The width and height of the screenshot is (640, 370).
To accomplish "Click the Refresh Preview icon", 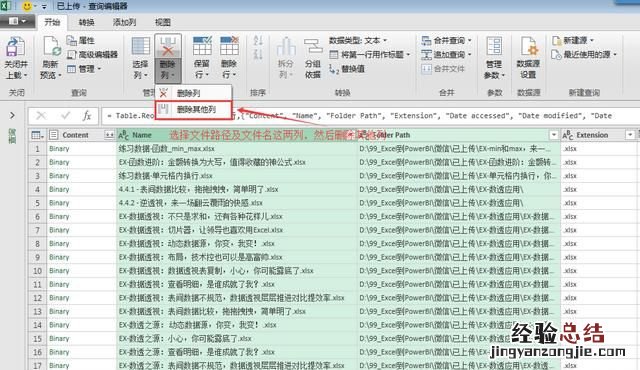I will tap(51, 47).
